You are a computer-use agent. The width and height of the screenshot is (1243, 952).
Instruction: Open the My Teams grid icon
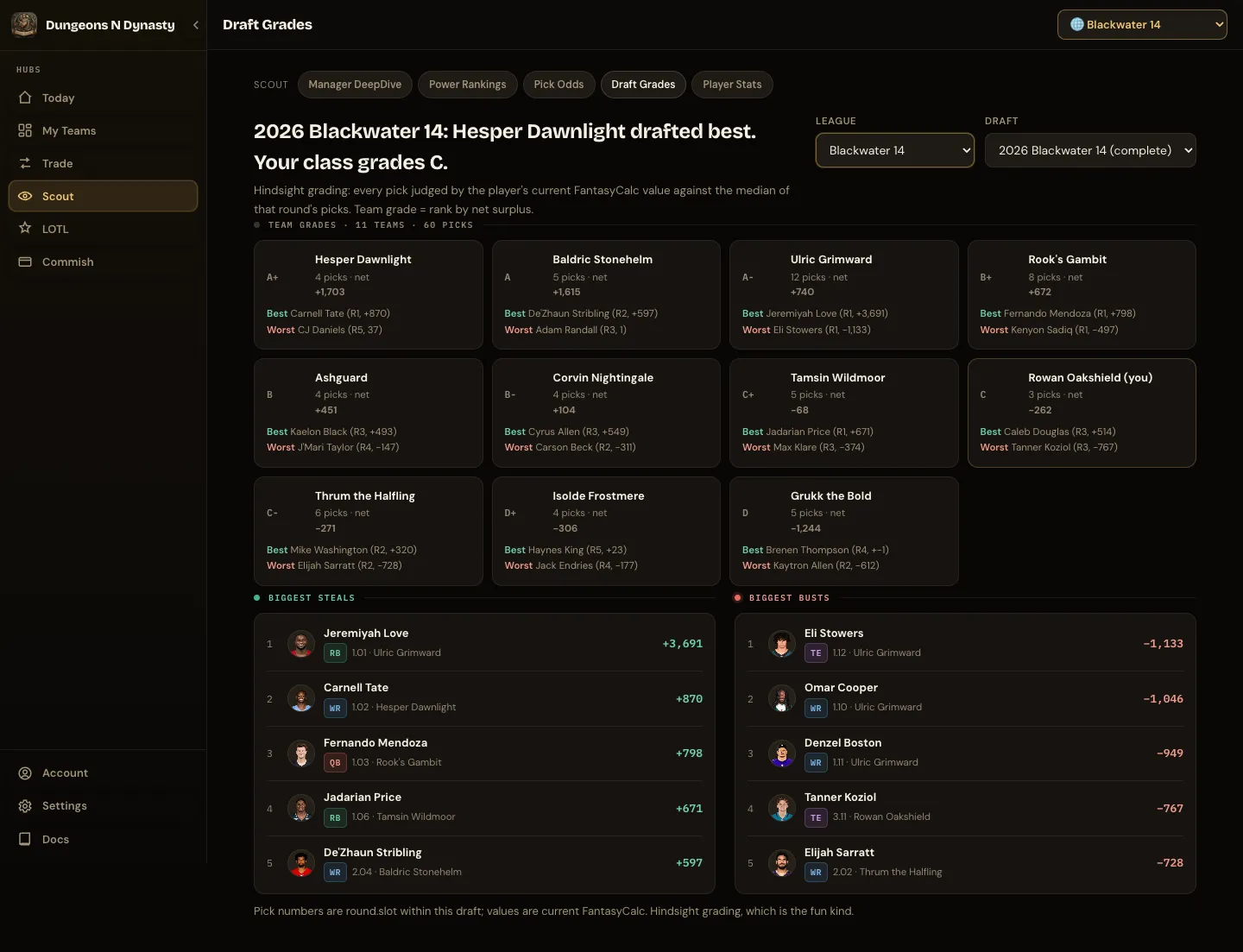pos(25,130)
